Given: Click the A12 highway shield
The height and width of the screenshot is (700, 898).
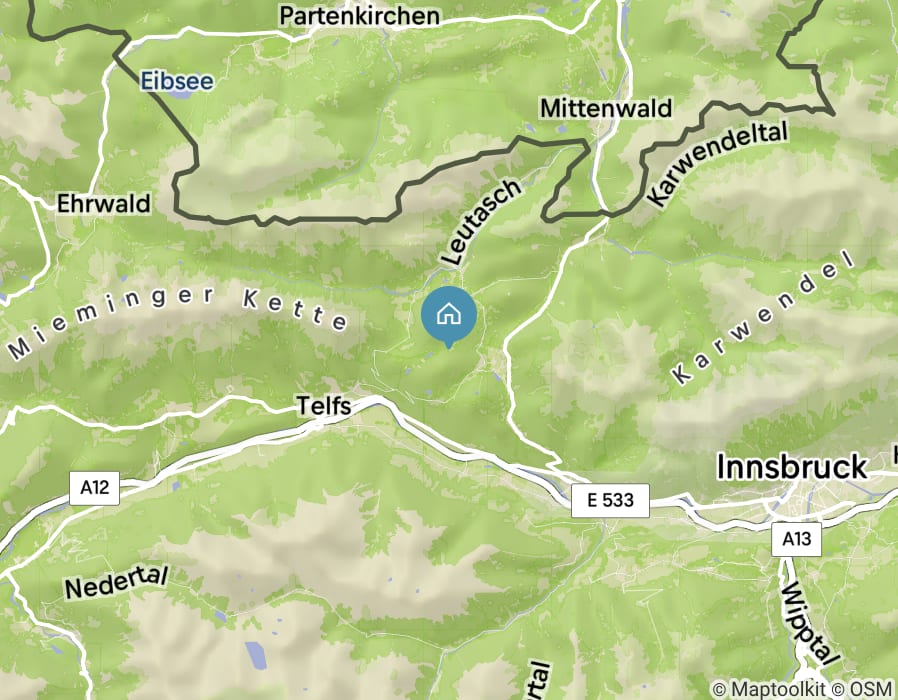Looking at the screenshot, I should point(94,488).
